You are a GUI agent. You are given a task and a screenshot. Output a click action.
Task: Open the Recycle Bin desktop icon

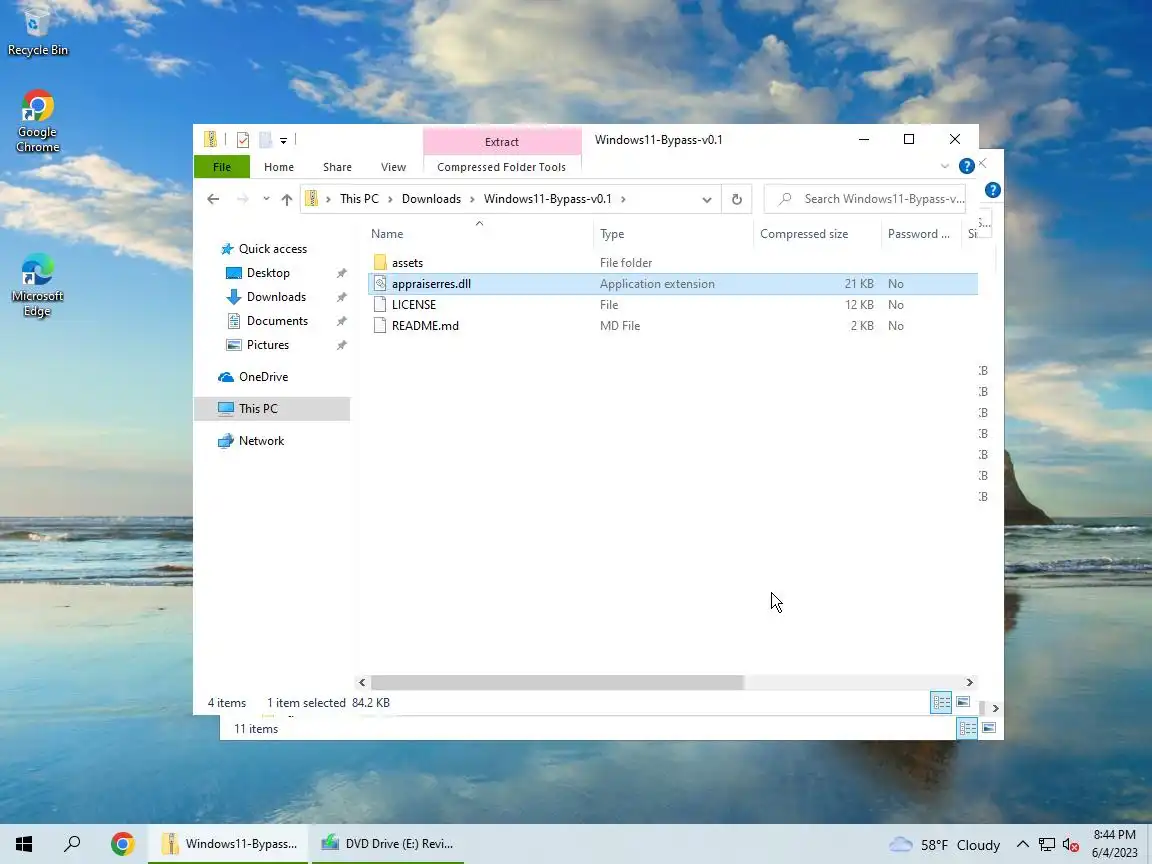pyautogui.click(x=37, y=30)
